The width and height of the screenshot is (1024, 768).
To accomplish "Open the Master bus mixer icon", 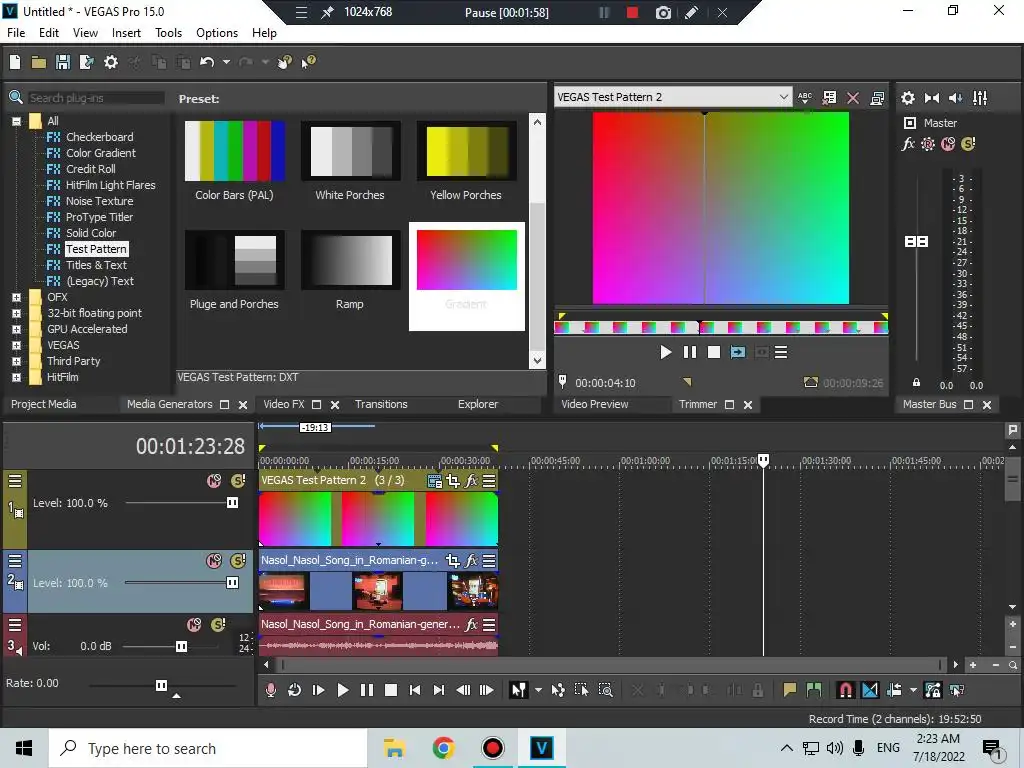I will 980,98.
